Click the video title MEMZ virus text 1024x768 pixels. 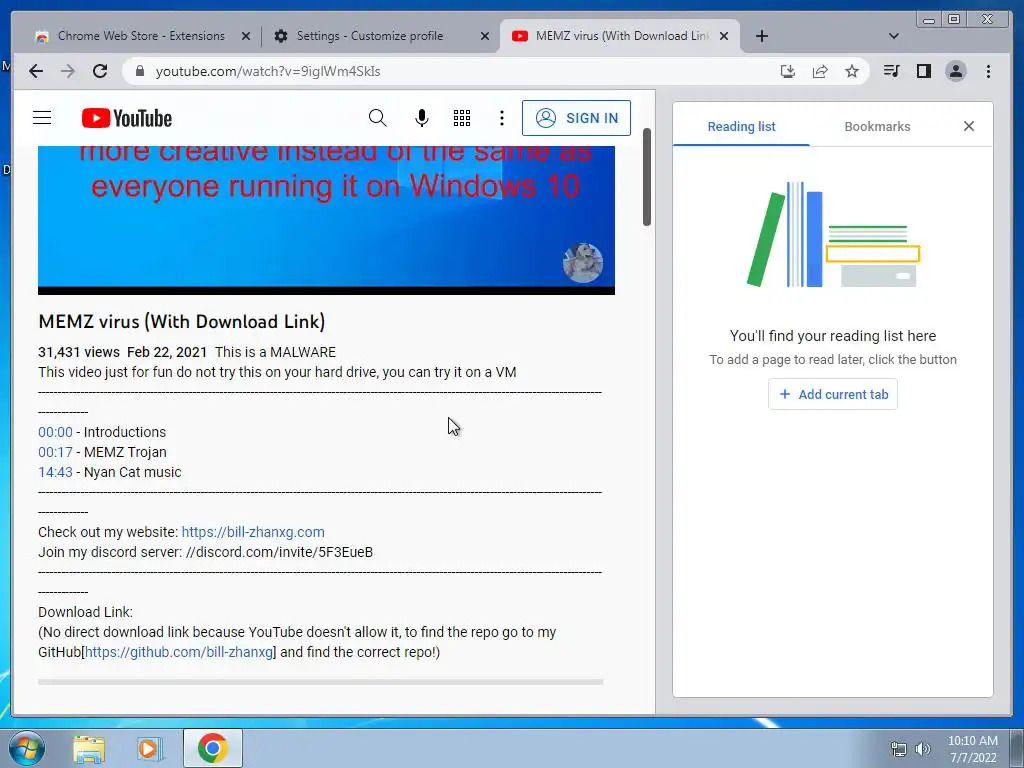point(182,321)
